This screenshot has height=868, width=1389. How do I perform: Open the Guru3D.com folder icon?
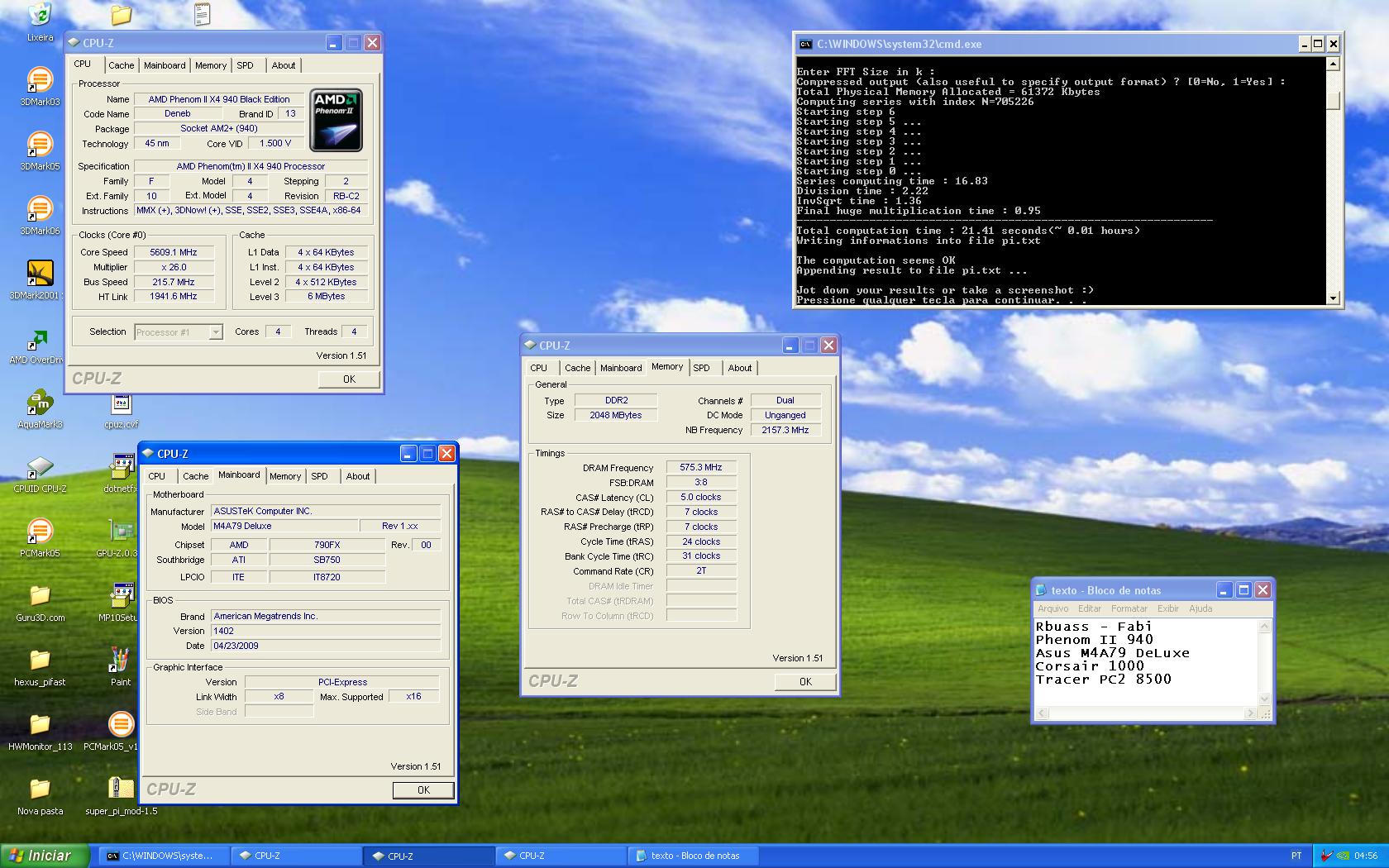pyautogui.click(x=40, y=602)
